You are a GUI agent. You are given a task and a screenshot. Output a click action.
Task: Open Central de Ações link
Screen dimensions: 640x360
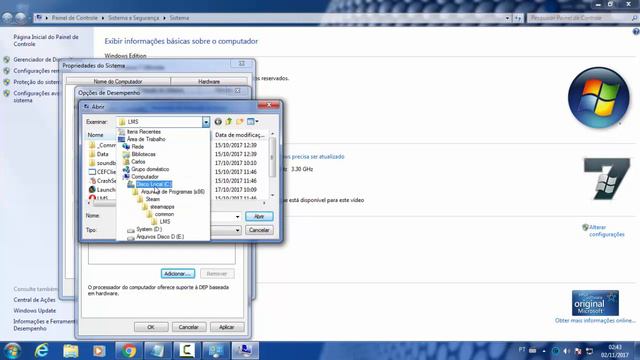tap(34, 300)
